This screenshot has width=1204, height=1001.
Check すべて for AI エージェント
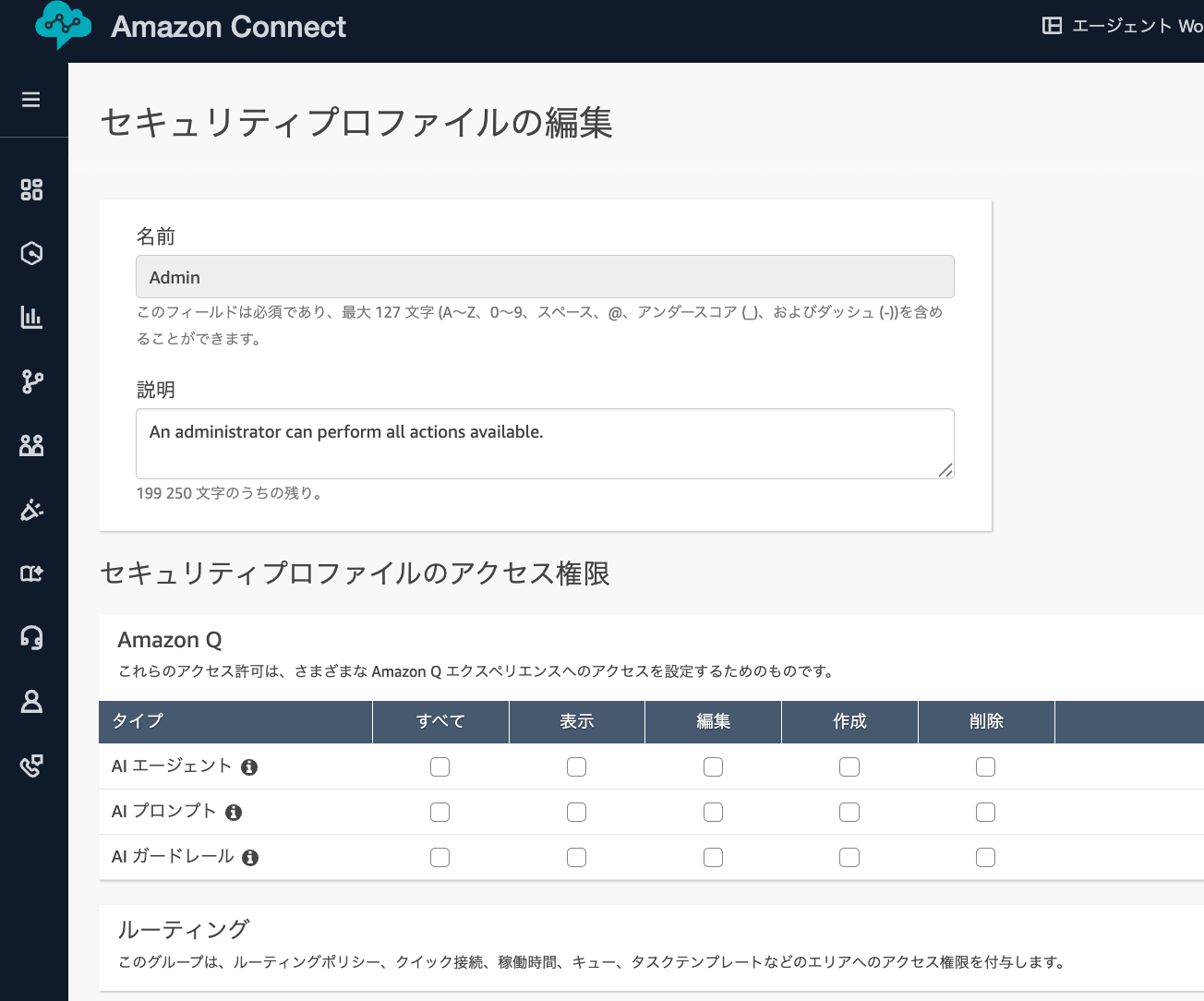click(440, 766)
